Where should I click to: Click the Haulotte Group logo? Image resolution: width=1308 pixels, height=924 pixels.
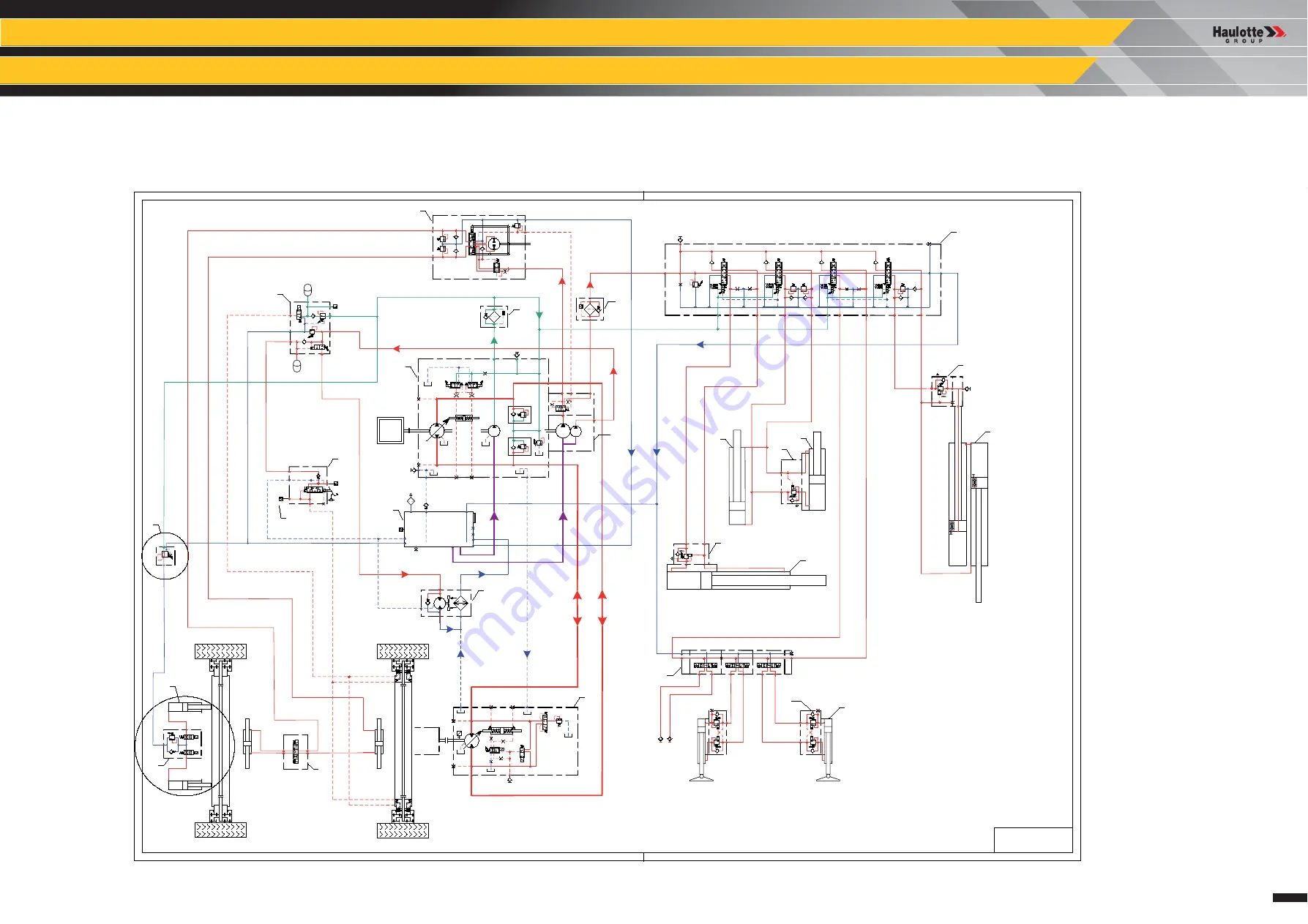1249,34
